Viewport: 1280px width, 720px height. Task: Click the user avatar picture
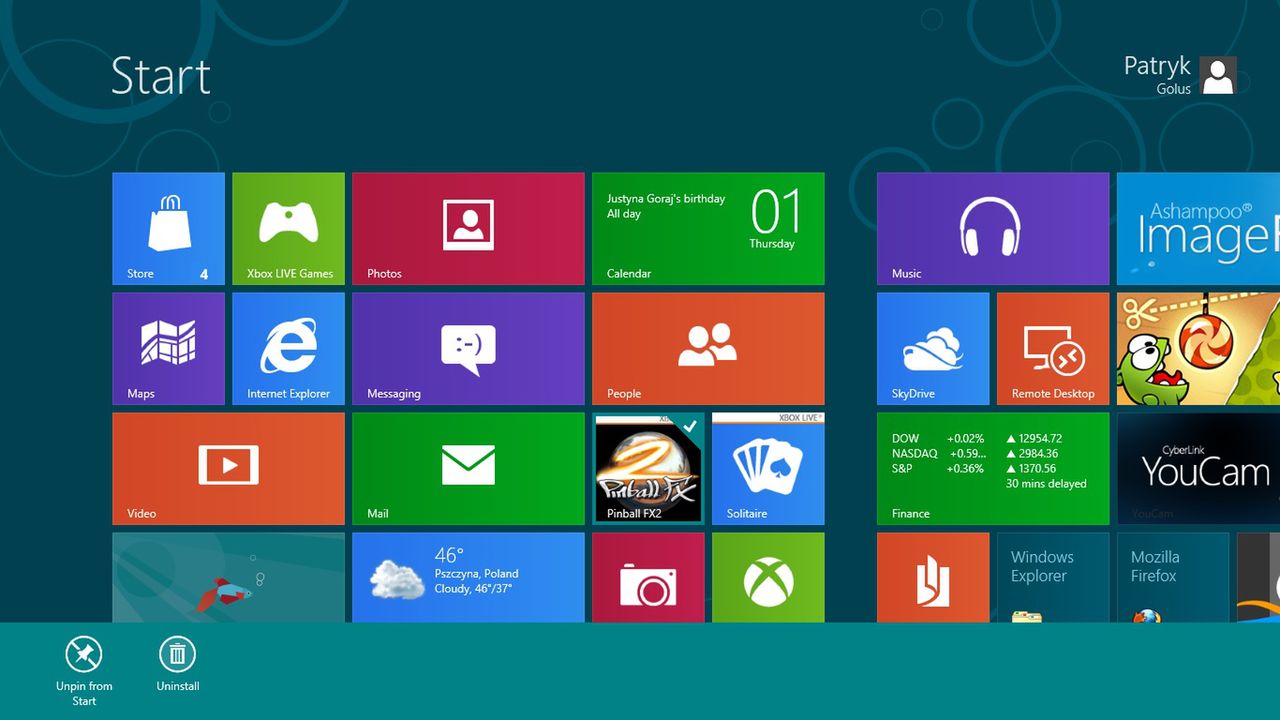[x=1218, y=75]
